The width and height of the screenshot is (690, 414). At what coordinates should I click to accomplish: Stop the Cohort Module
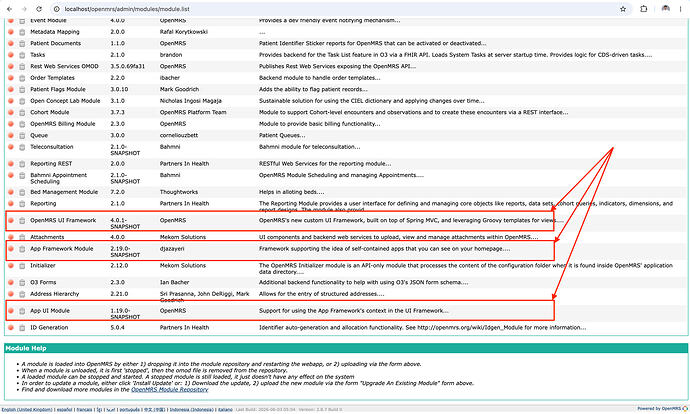(11, 112)
